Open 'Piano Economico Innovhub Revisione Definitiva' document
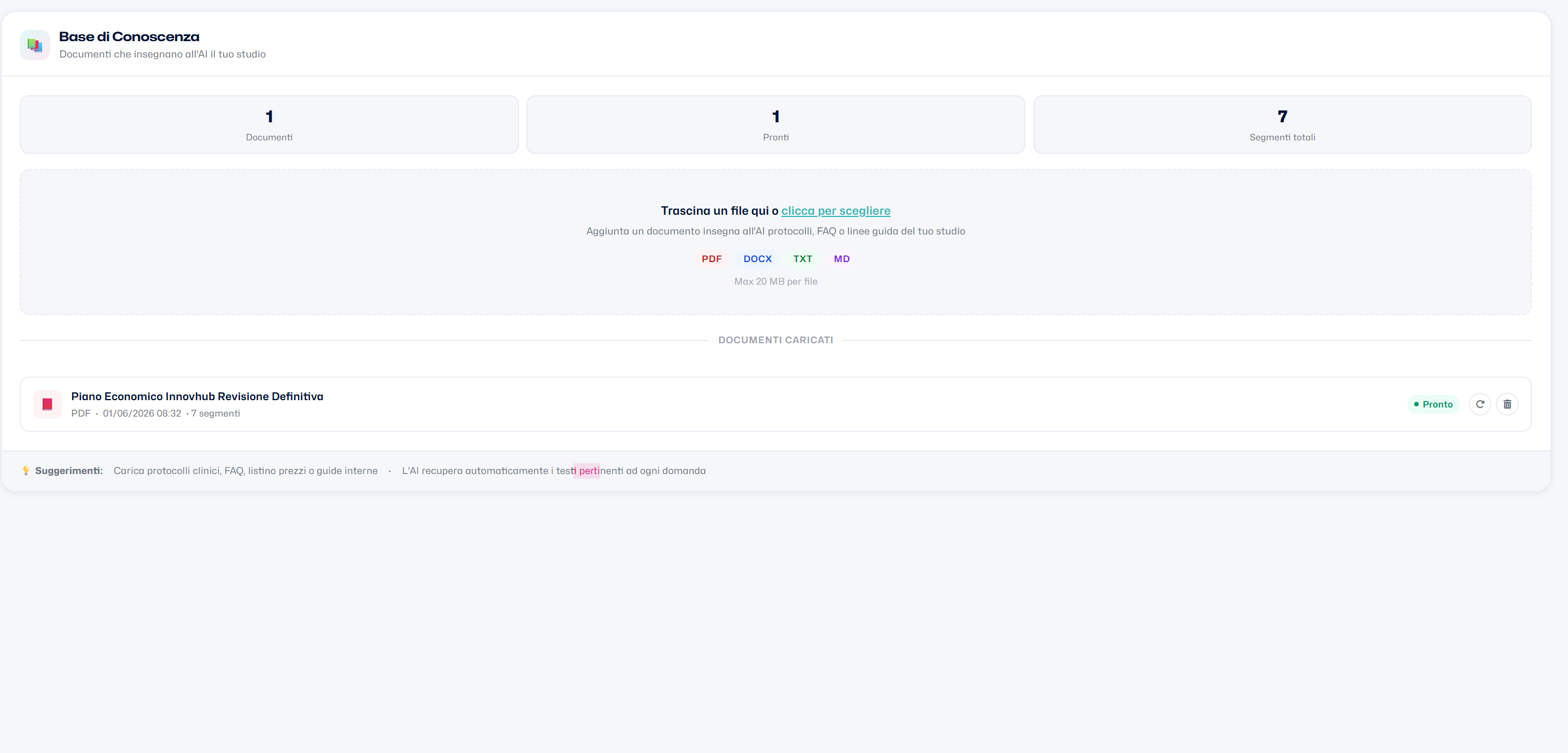Viewport: 1568px width, 753px height. [197, 396]
